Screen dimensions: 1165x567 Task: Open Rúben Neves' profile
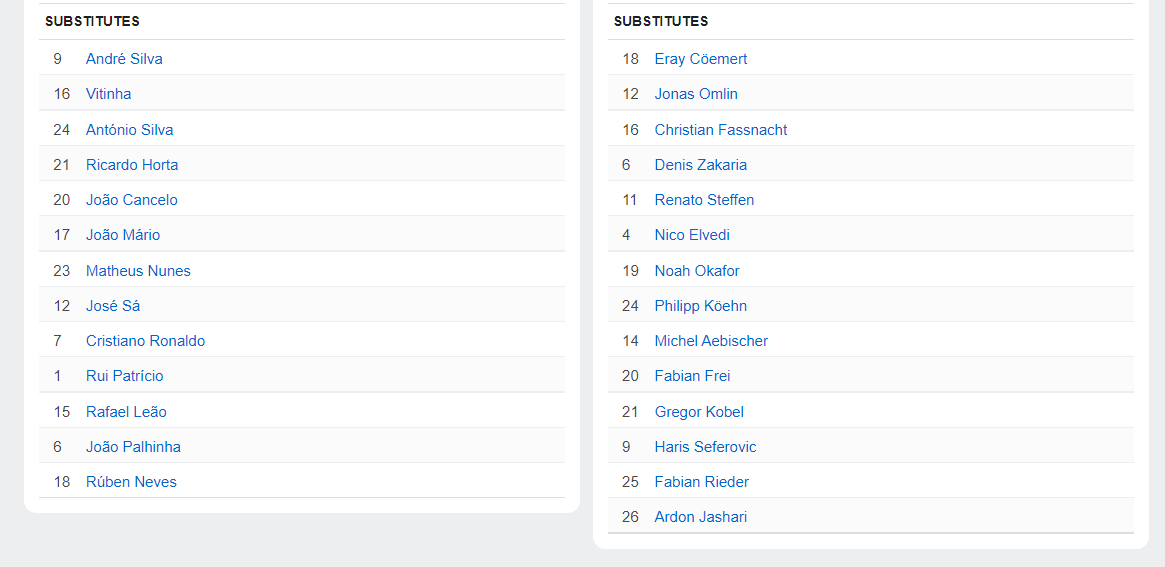(131, 482)
